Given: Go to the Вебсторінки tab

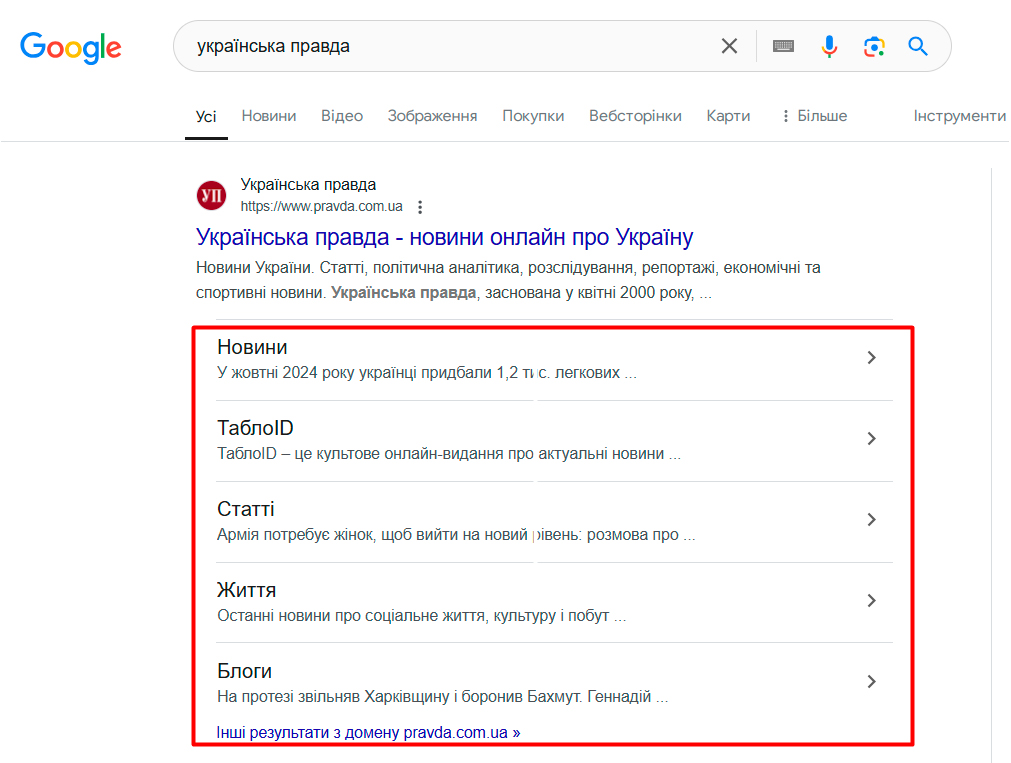Looking at the screenshot, I should click(635, 116).
